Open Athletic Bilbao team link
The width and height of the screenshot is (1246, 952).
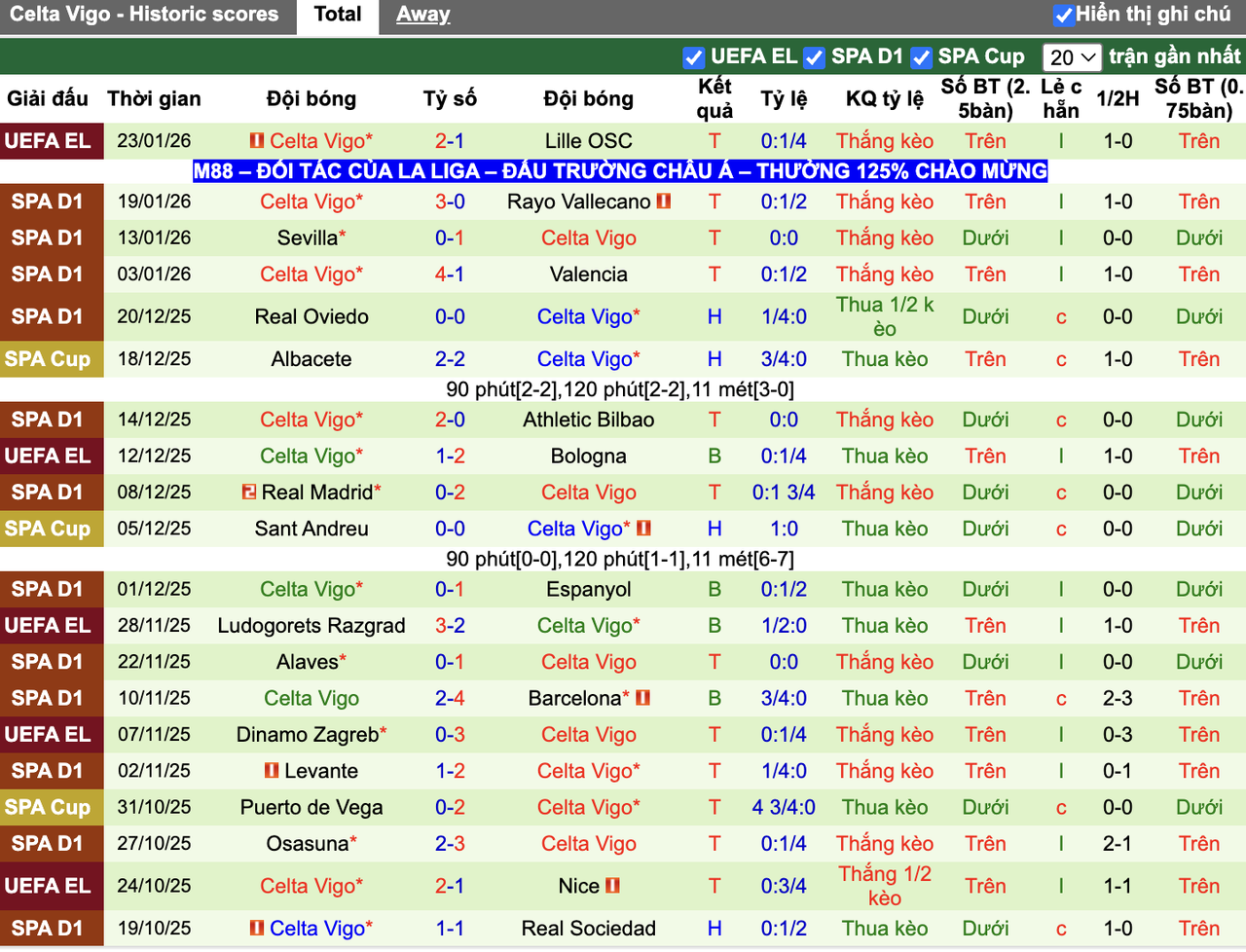click(589, 421)
